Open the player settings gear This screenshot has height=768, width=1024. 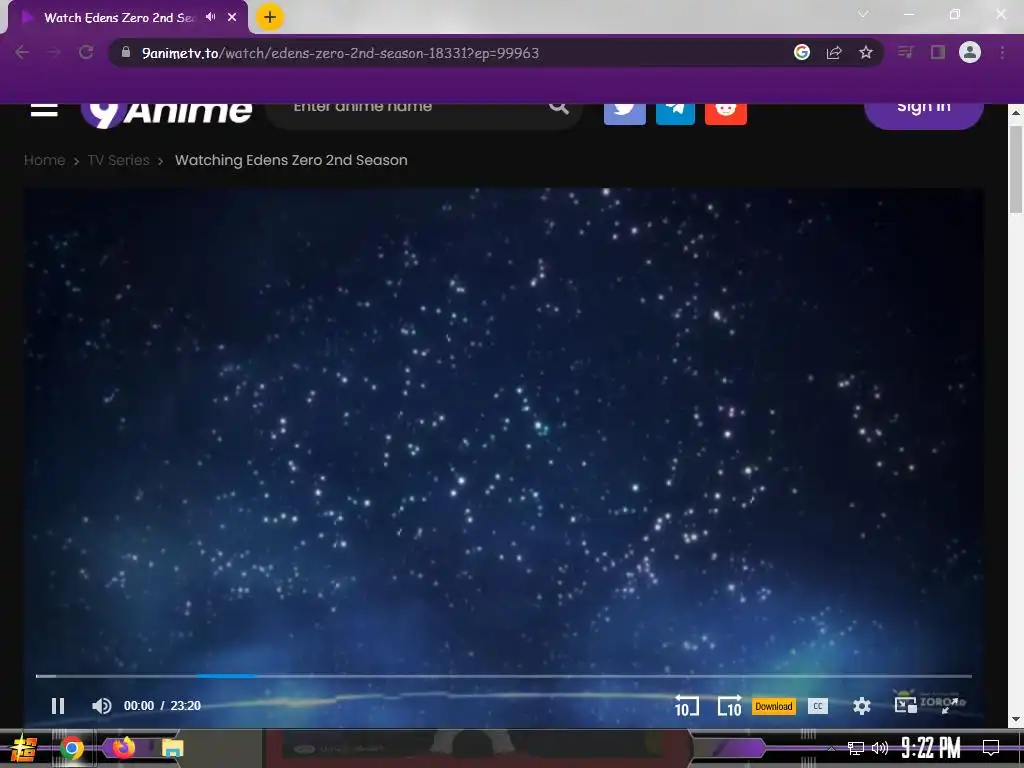coord(862,706)
